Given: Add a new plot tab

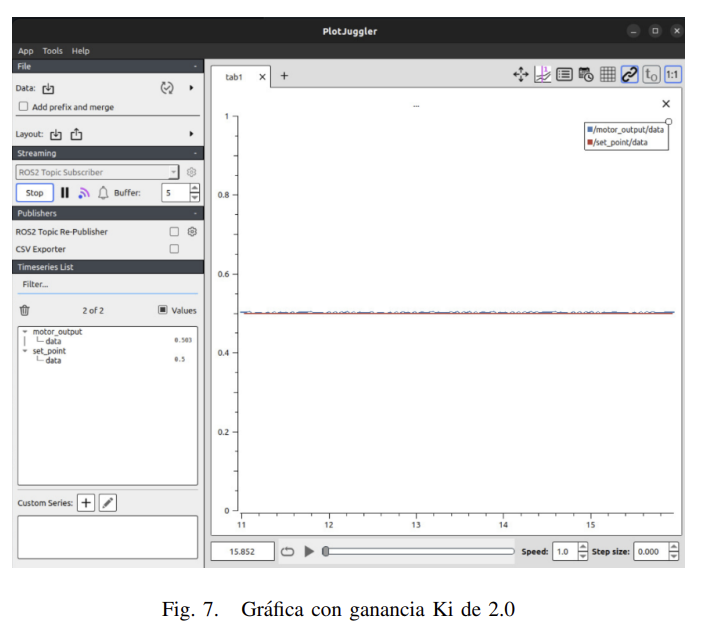Looking at the screenshot, I should click(284, 76).
